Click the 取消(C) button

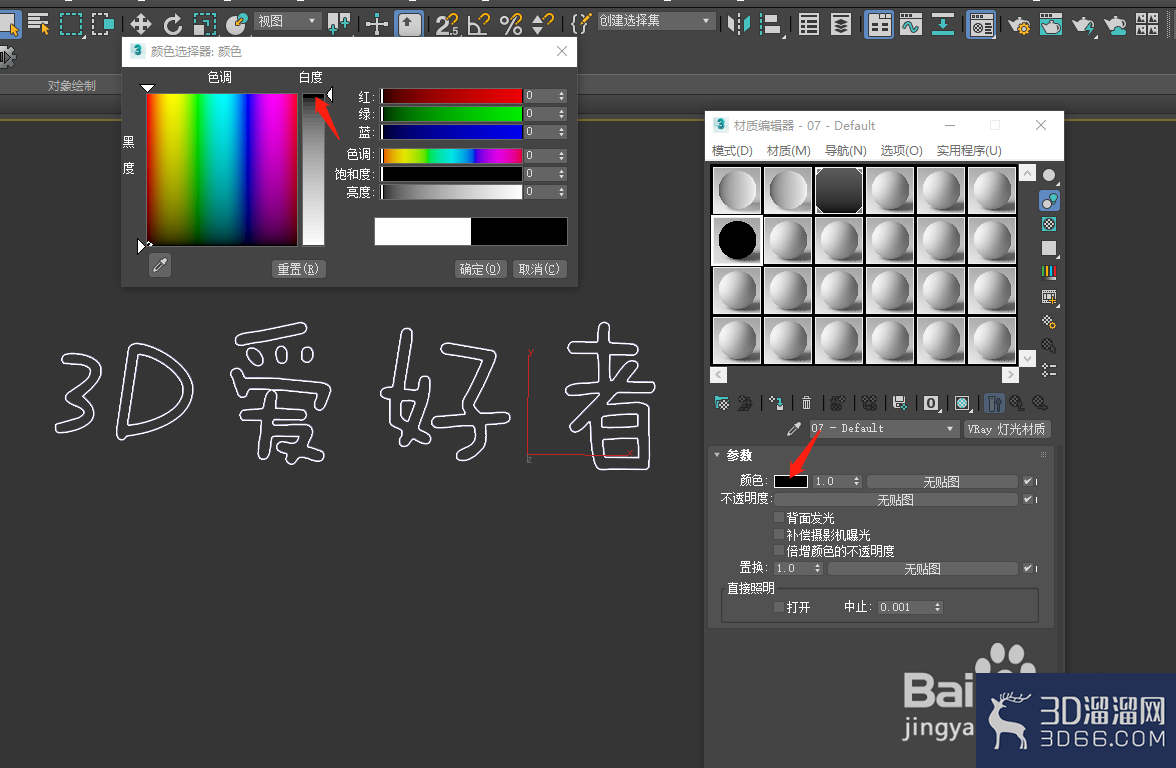click(x=539, y=268)
